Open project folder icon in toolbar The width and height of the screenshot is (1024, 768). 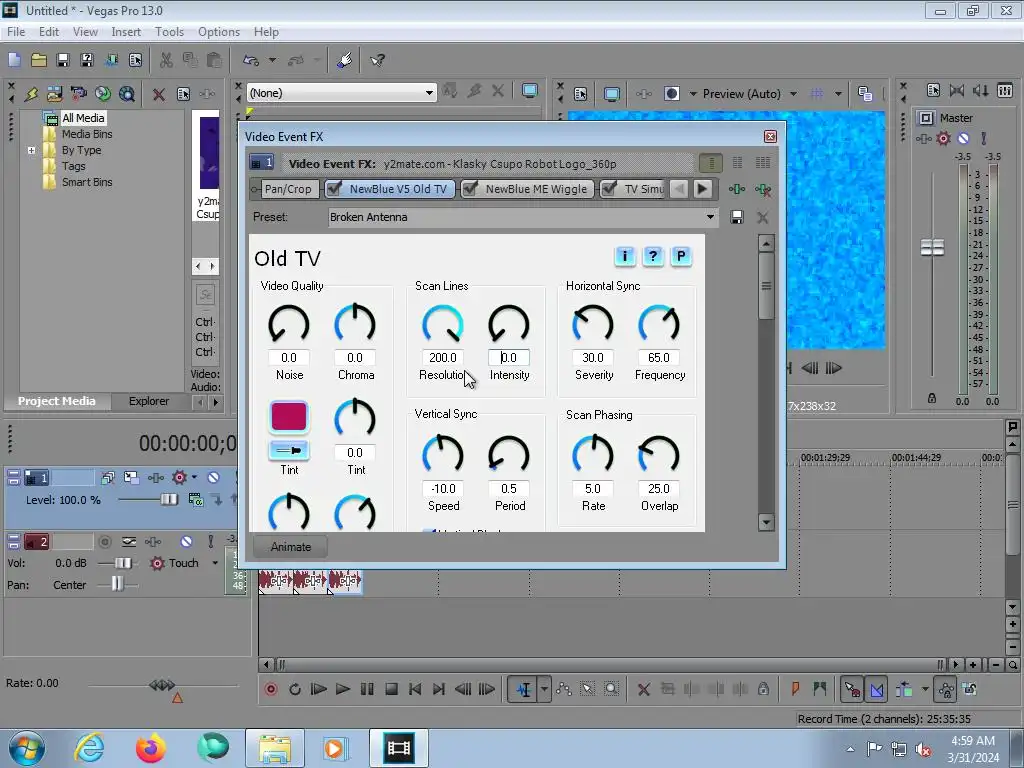pyautogui.click(x=39, y=60)
